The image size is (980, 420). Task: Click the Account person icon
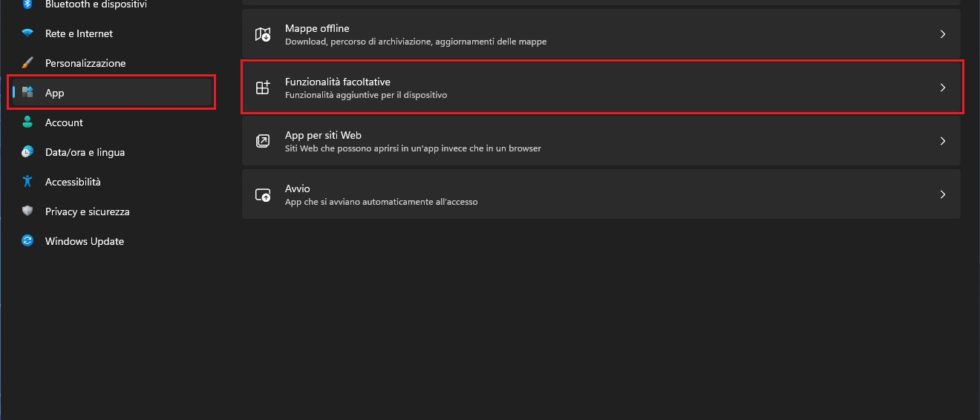coord(27,122)
